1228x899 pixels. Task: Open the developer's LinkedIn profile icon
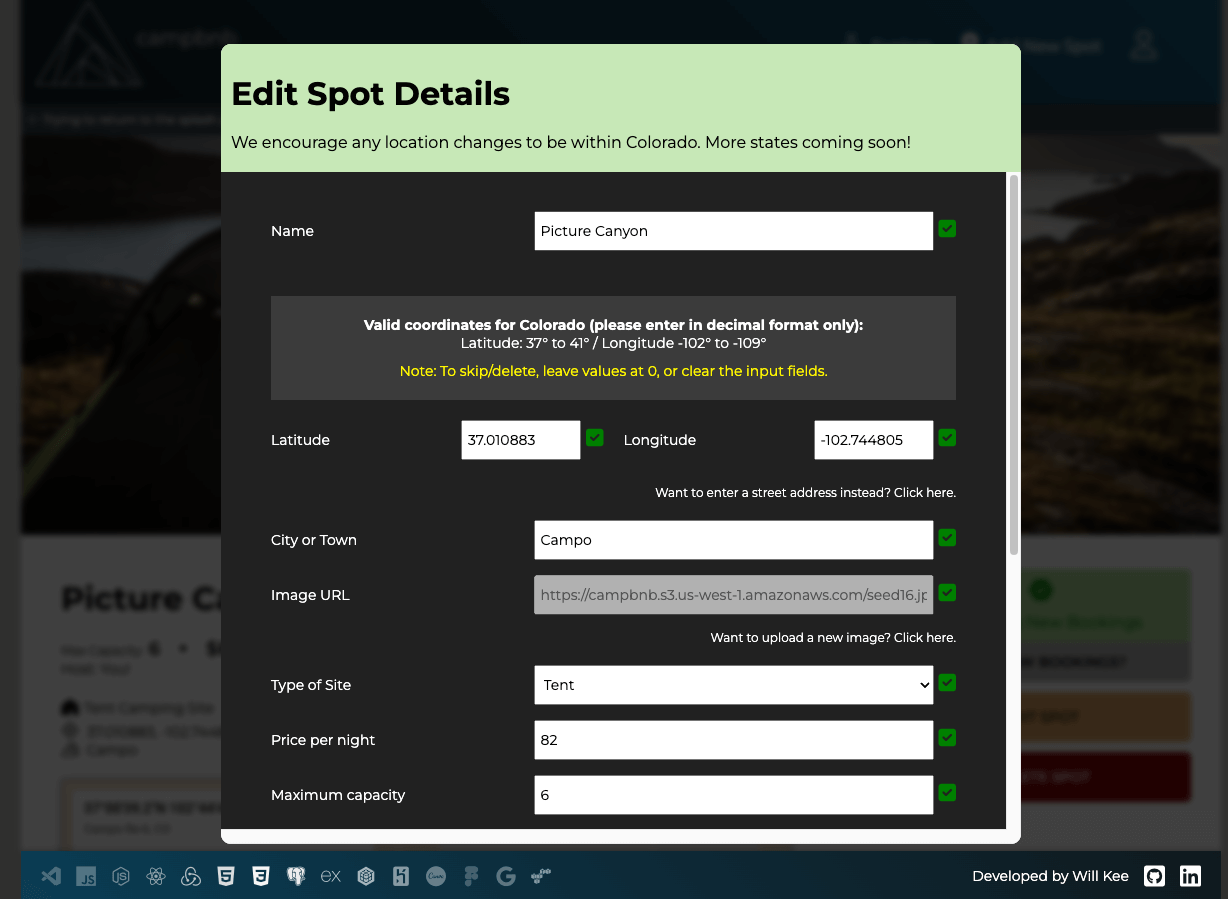(x=1190, y=876)
